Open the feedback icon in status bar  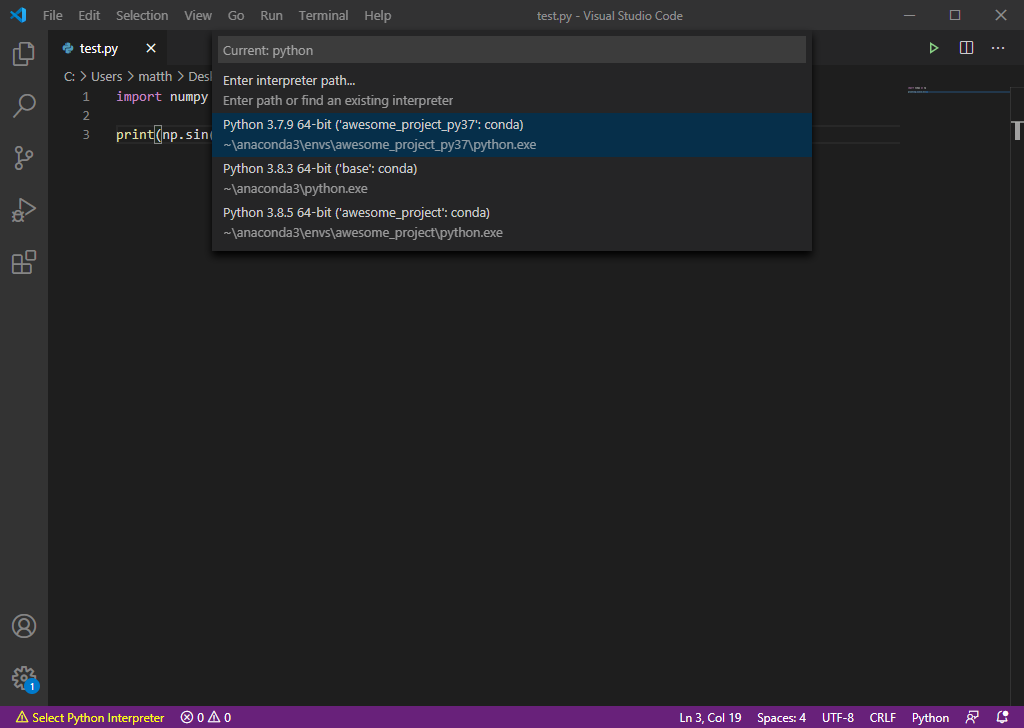point(972,718)
